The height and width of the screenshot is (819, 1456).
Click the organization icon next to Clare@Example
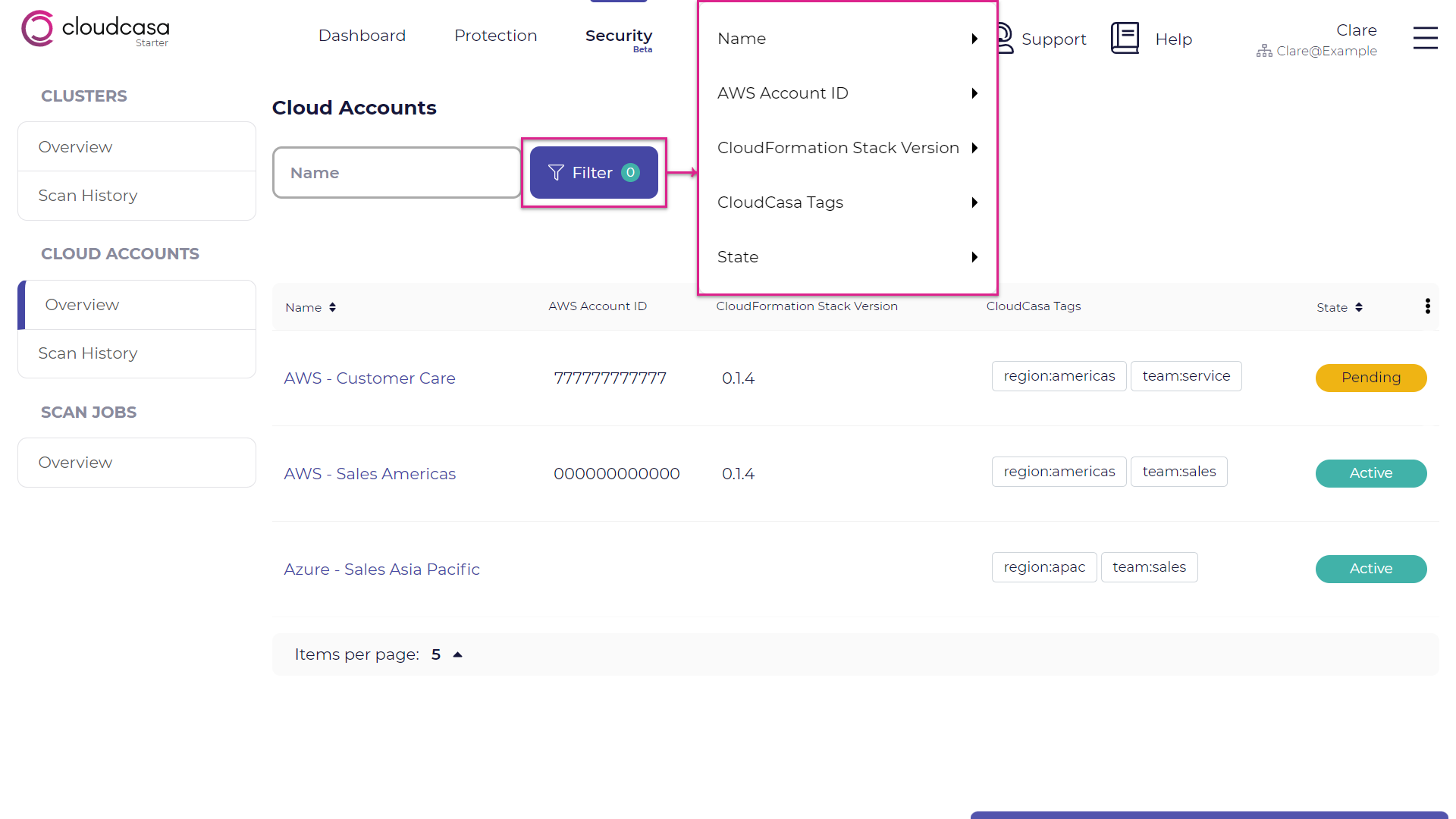[1264, 51]
